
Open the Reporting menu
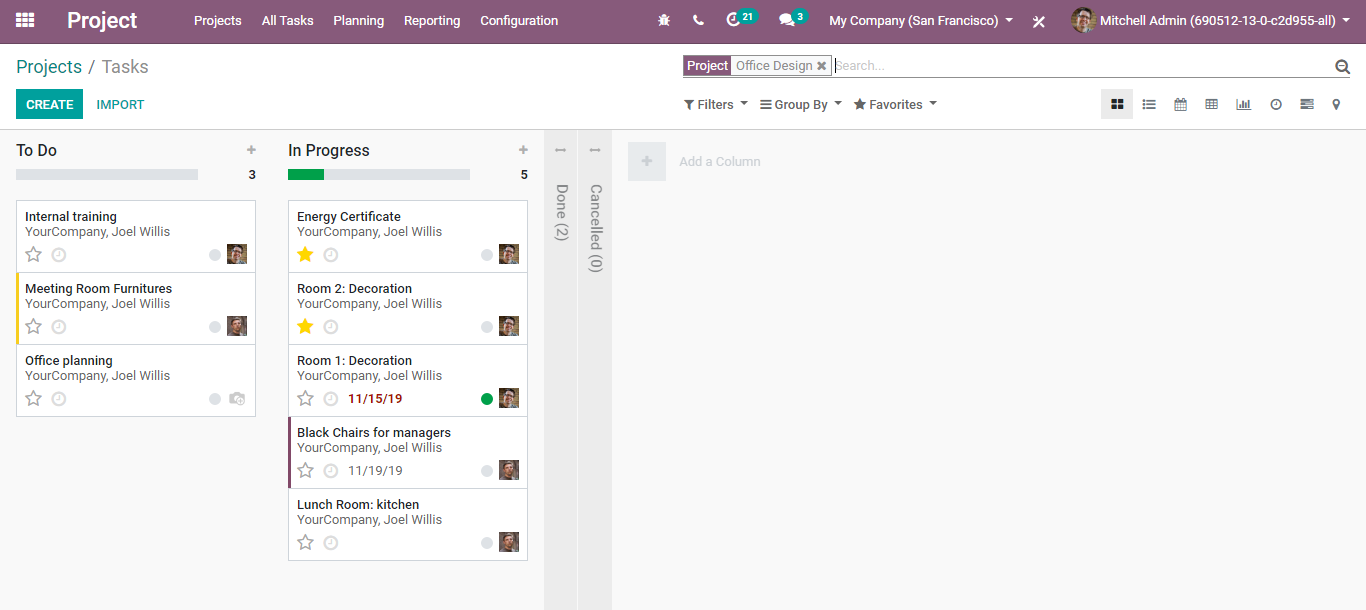(x=432, y=20)
